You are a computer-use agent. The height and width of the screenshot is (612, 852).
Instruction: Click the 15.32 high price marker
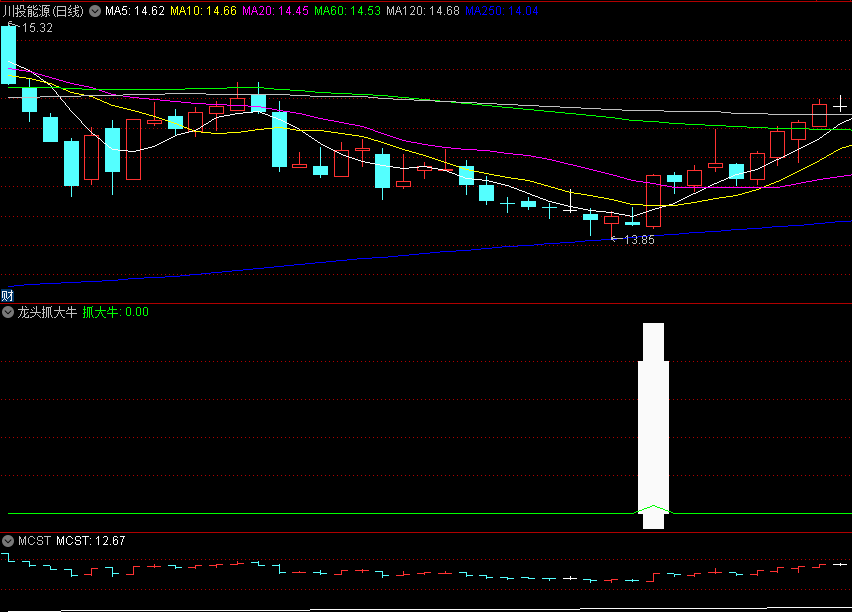point(36,28)
